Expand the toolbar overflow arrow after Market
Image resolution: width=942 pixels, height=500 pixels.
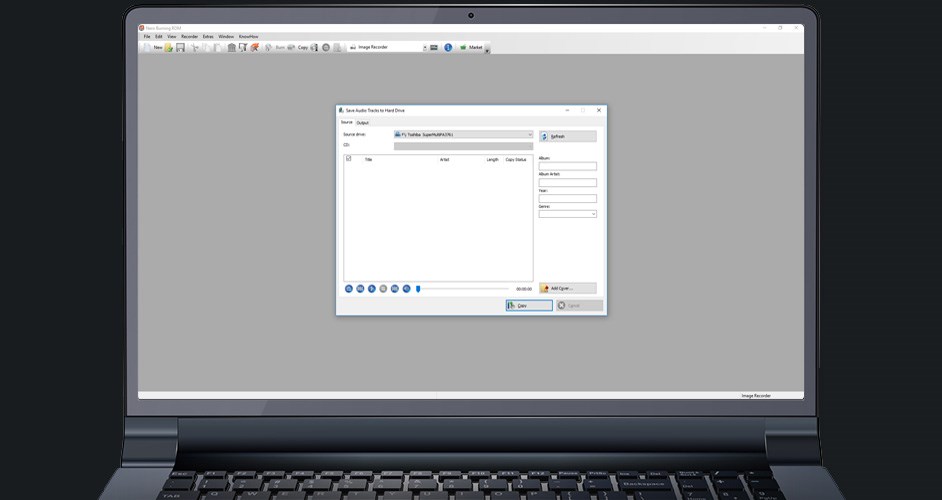tap(487, 50)
